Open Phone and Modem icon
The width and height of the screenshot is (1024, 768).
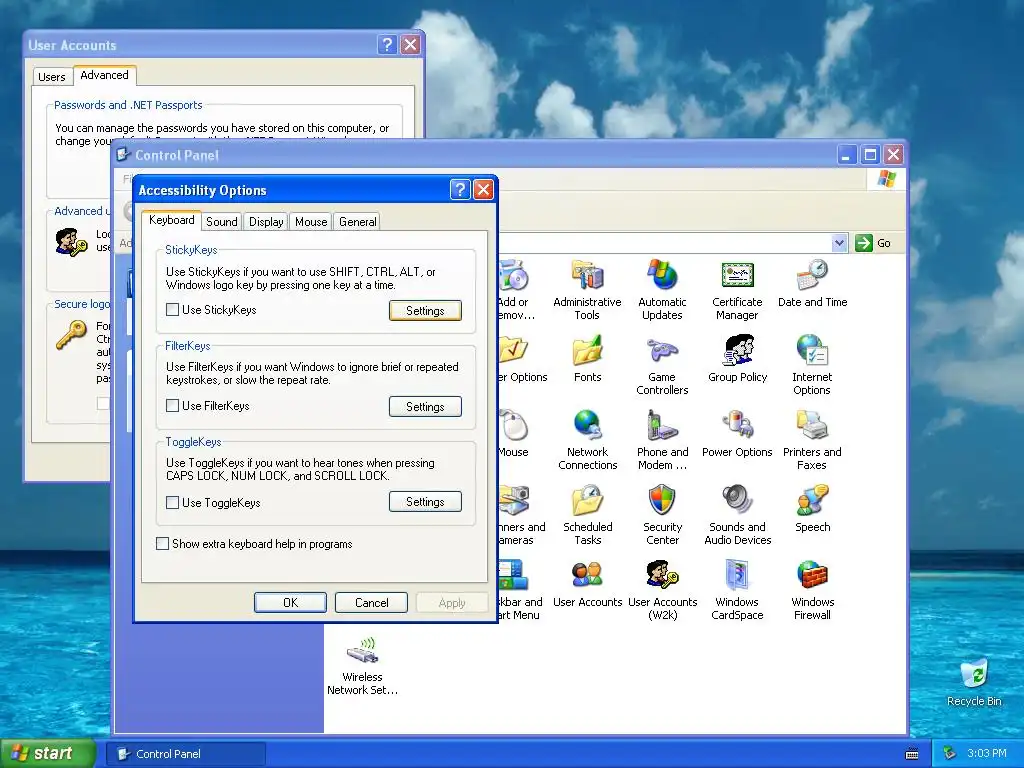pos(662,440)
